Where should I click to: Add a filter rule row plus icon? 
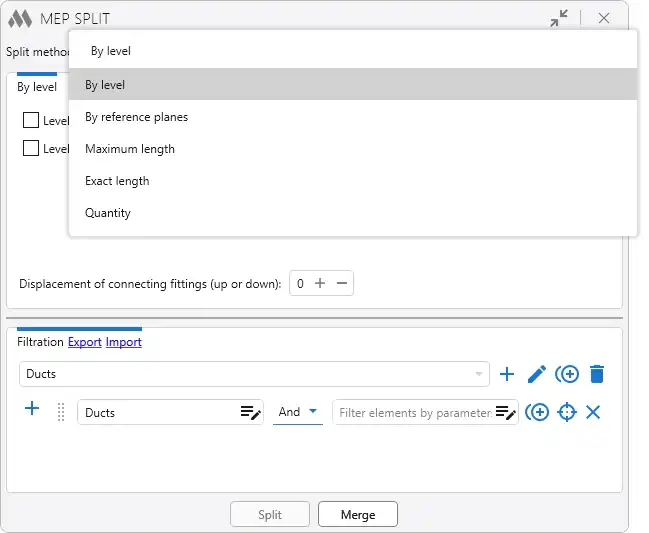tap(32, 409)
